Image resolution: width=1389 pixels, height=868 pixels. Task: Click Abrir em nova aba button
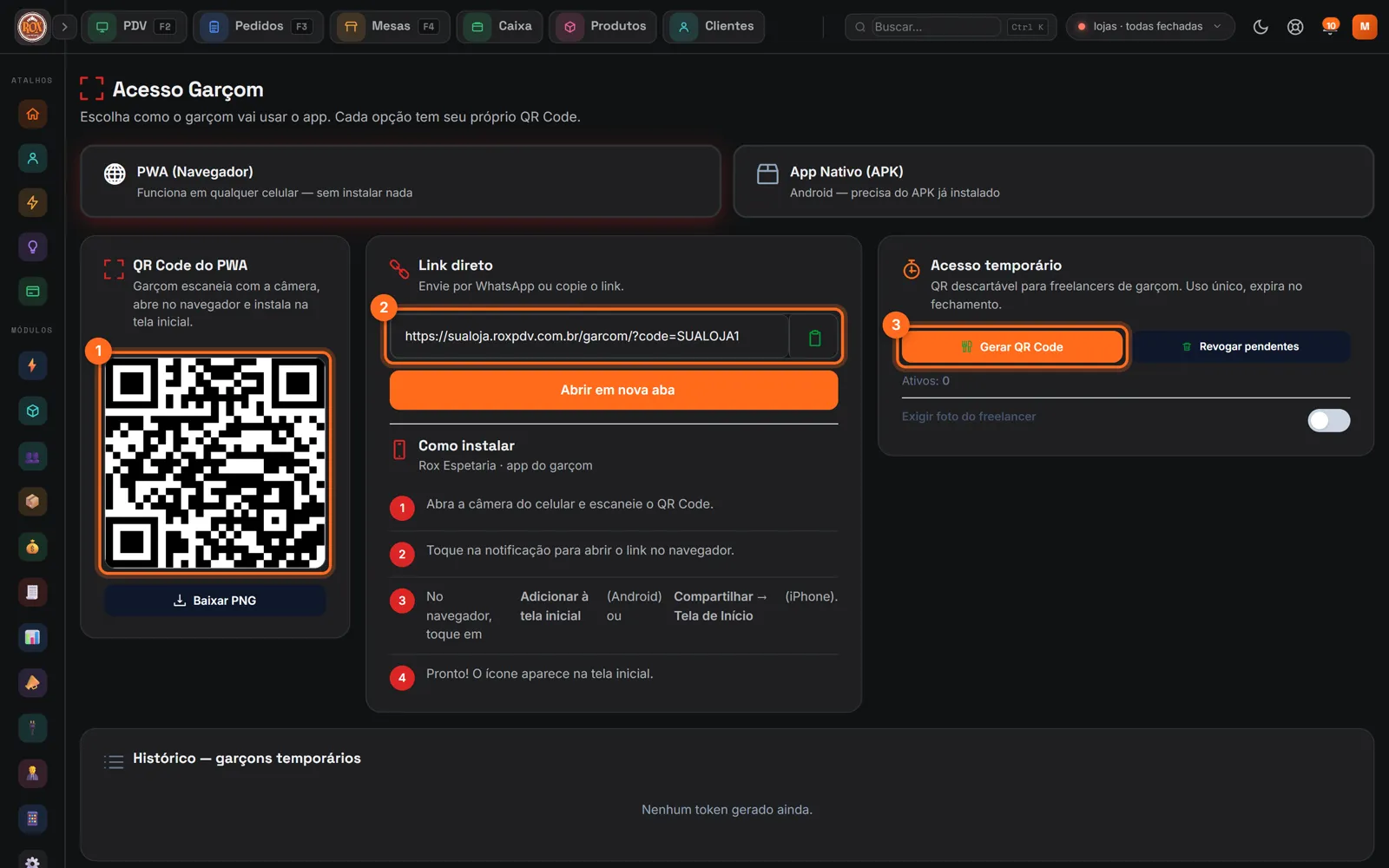point(614,391)
